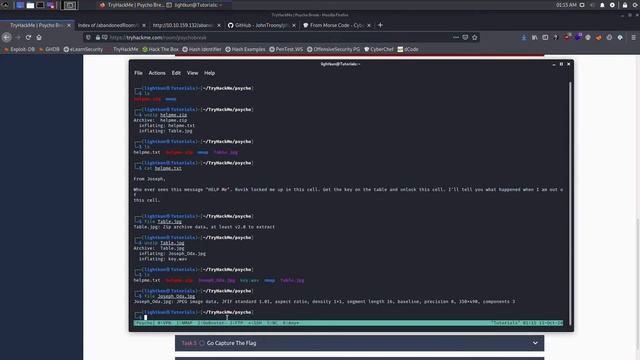The width and height of the screenshot is (640, 360).
Task: Click the terminal vertical scrollbar
Action: point(570,203)
